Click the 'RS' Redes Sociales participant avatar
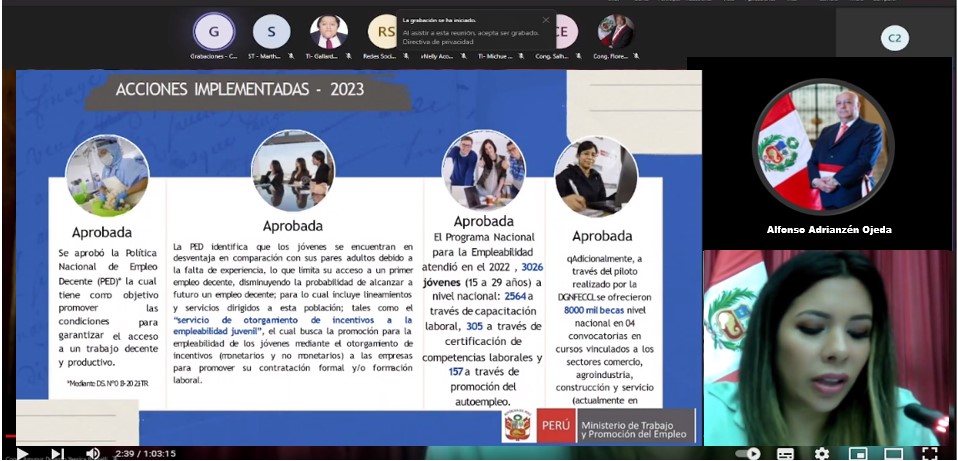This screenshot has height=461, width=958. [383, 32]
